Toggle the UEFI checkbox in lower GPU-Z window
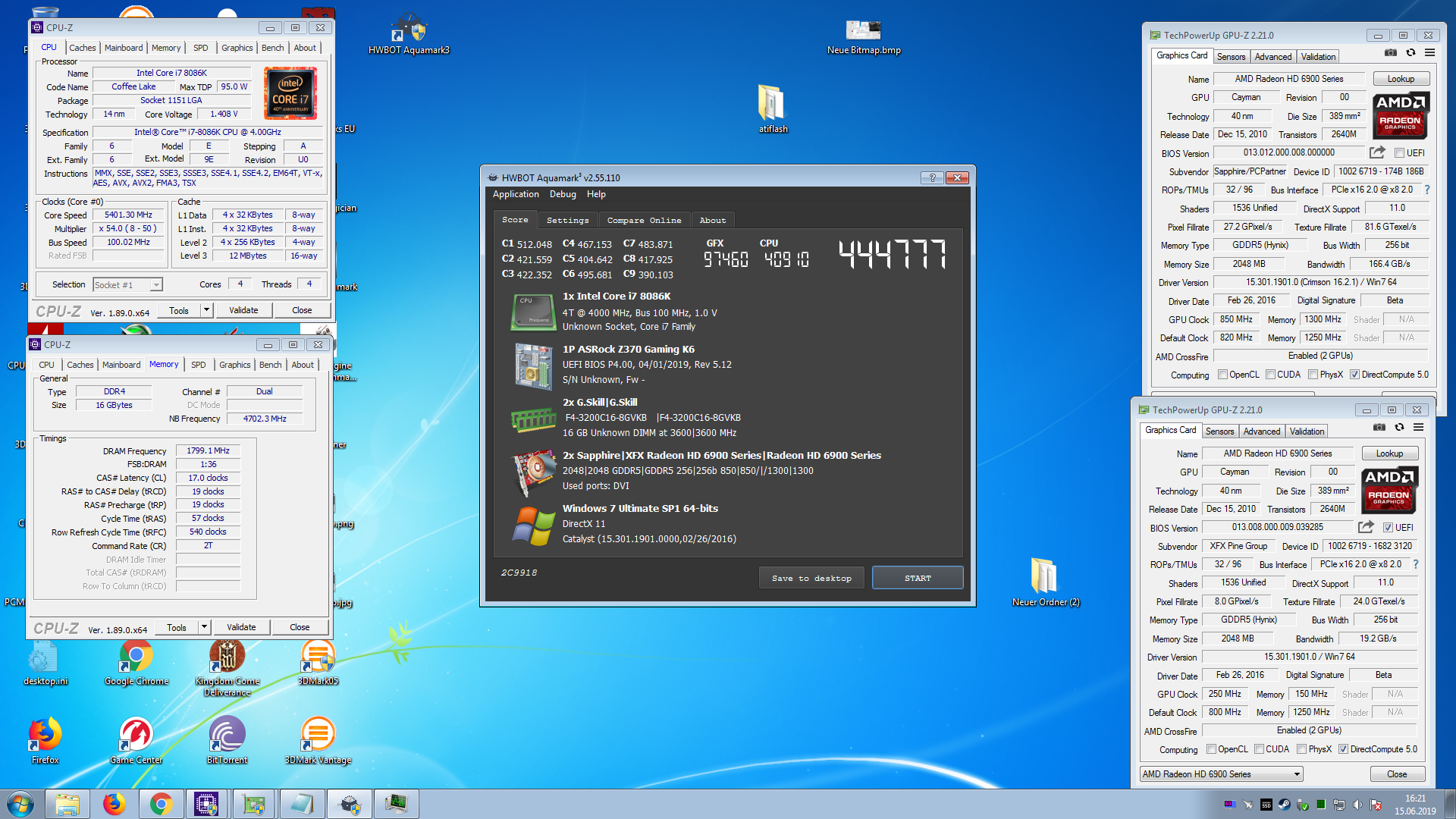The width and height of the screenshot is (1456, 819). 1388,528
